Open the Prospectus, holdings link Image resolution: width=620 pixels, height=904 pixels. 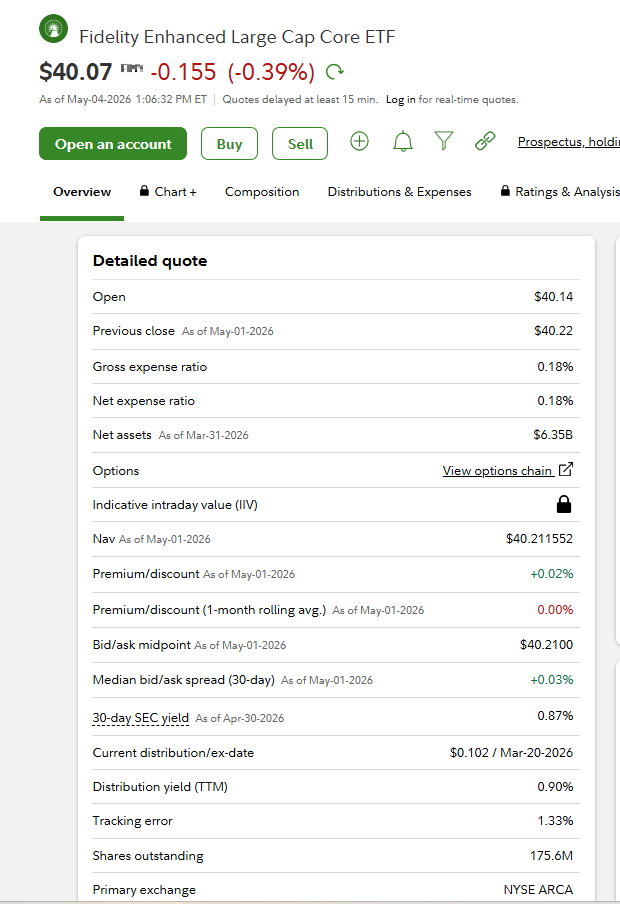coord(569,142)
